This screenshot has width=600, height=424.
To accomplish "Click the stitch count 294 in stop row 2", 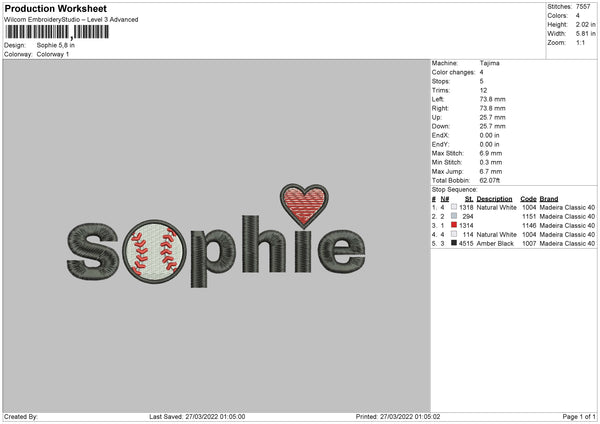I will (468, 217).
